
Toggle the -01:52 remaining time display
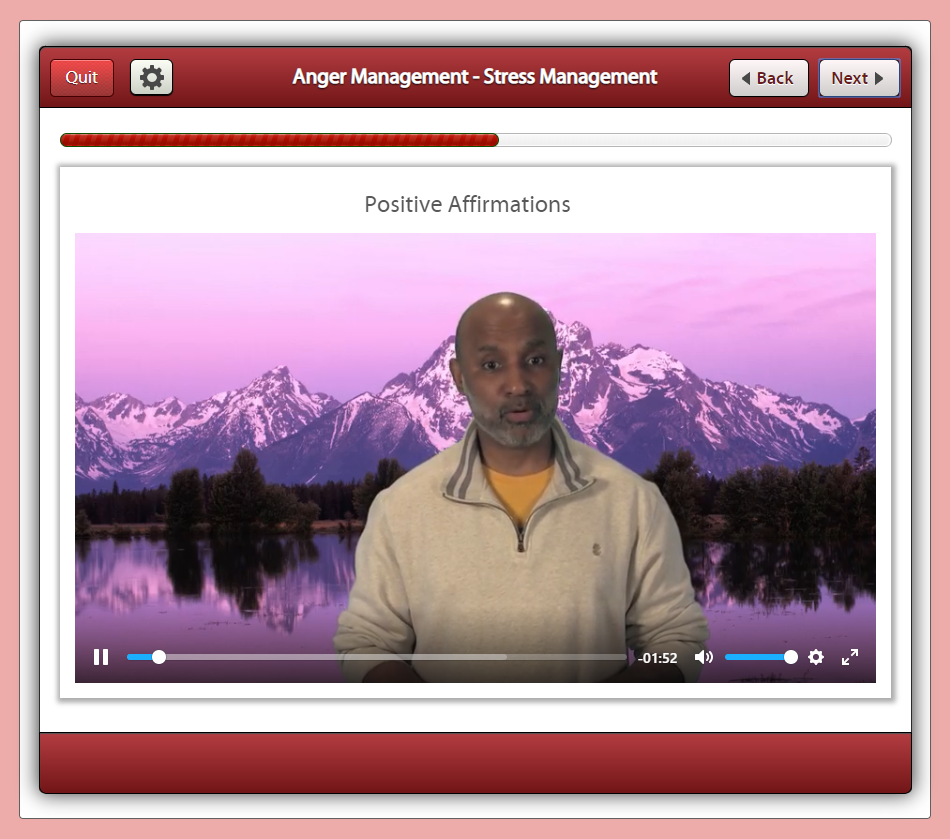point(659,658)
